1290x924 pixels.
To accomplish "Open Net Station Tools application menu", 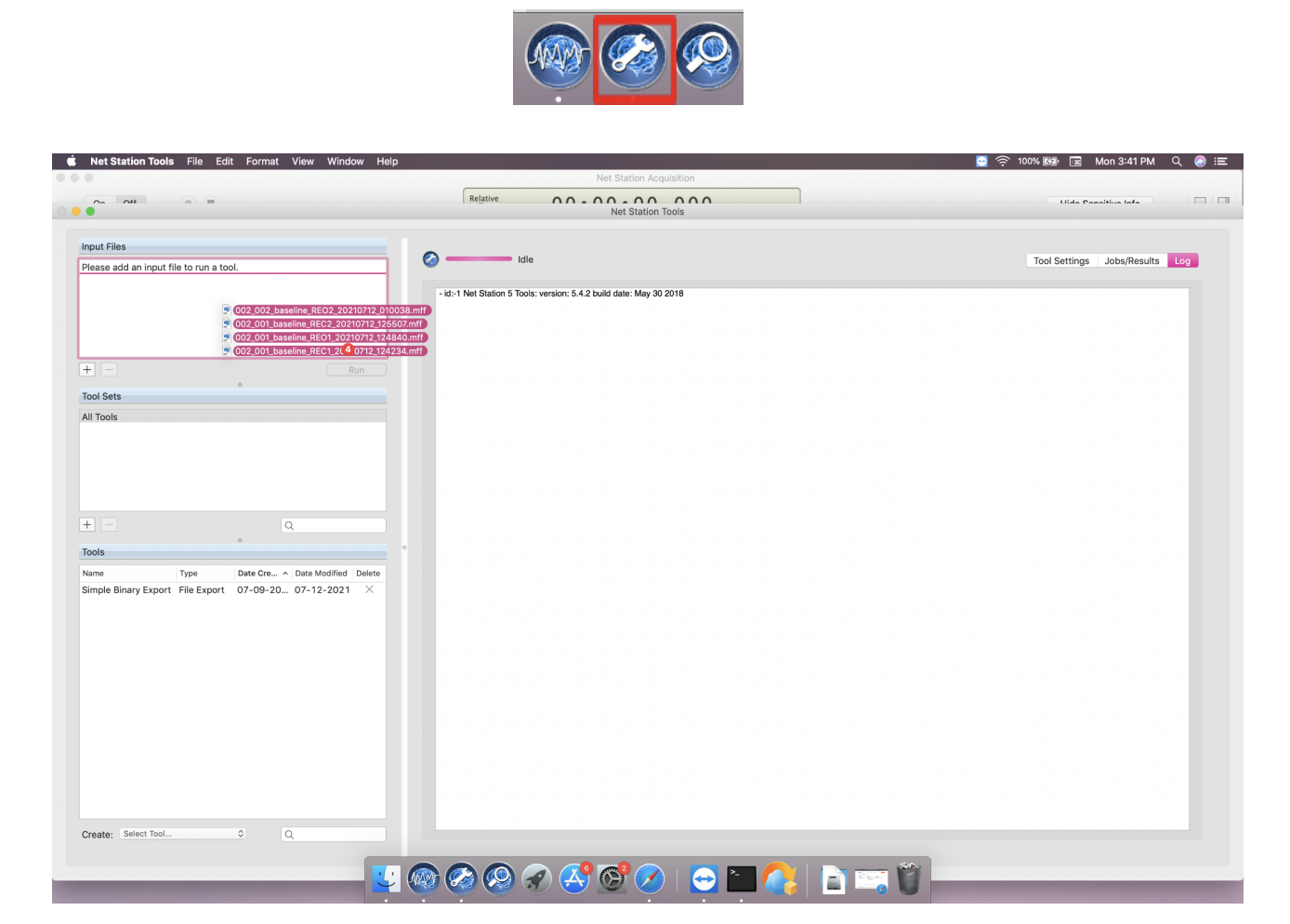I will click(x=132, y=161).
